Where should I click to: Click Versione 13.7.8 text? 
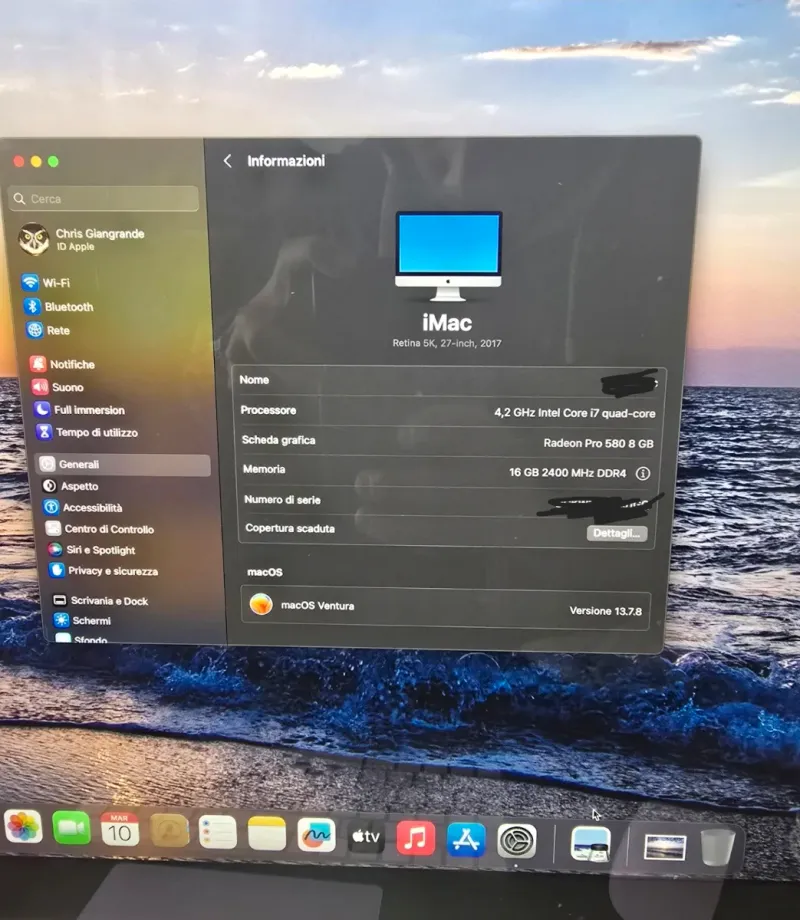point(606,611)
